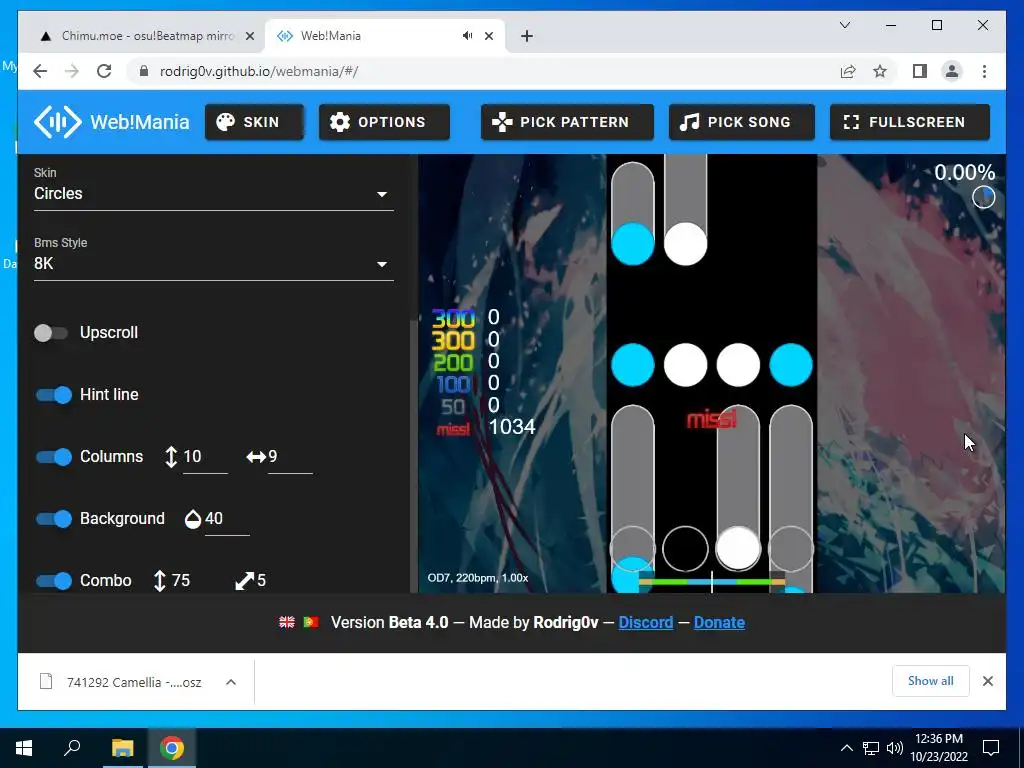Viewport: 1024px width, 768px height.
Task: Click the Background opacity droplet icon
Action: tap(193, 519)
